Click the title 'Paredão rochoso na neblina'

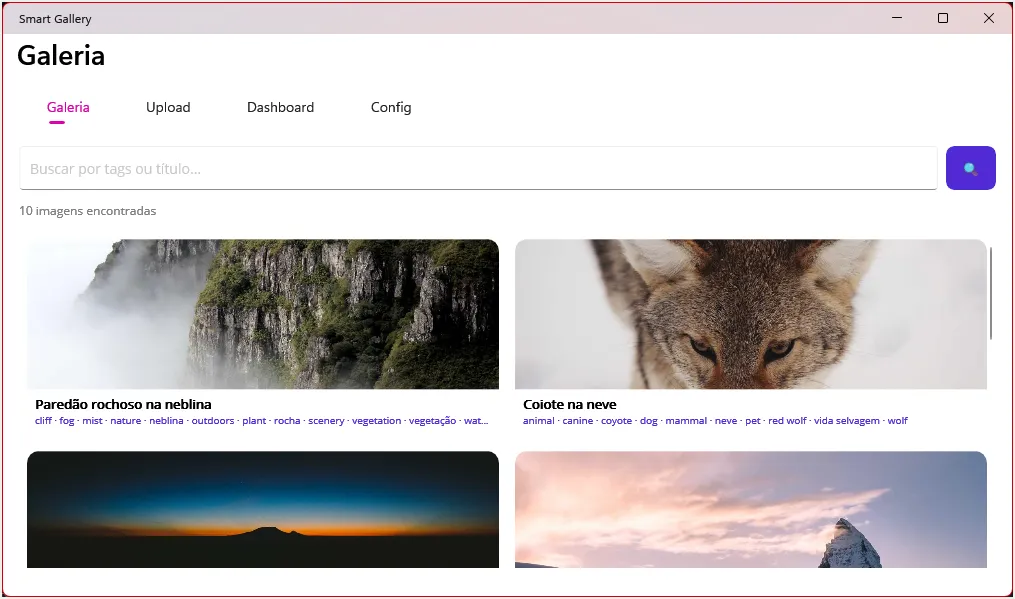123,404
